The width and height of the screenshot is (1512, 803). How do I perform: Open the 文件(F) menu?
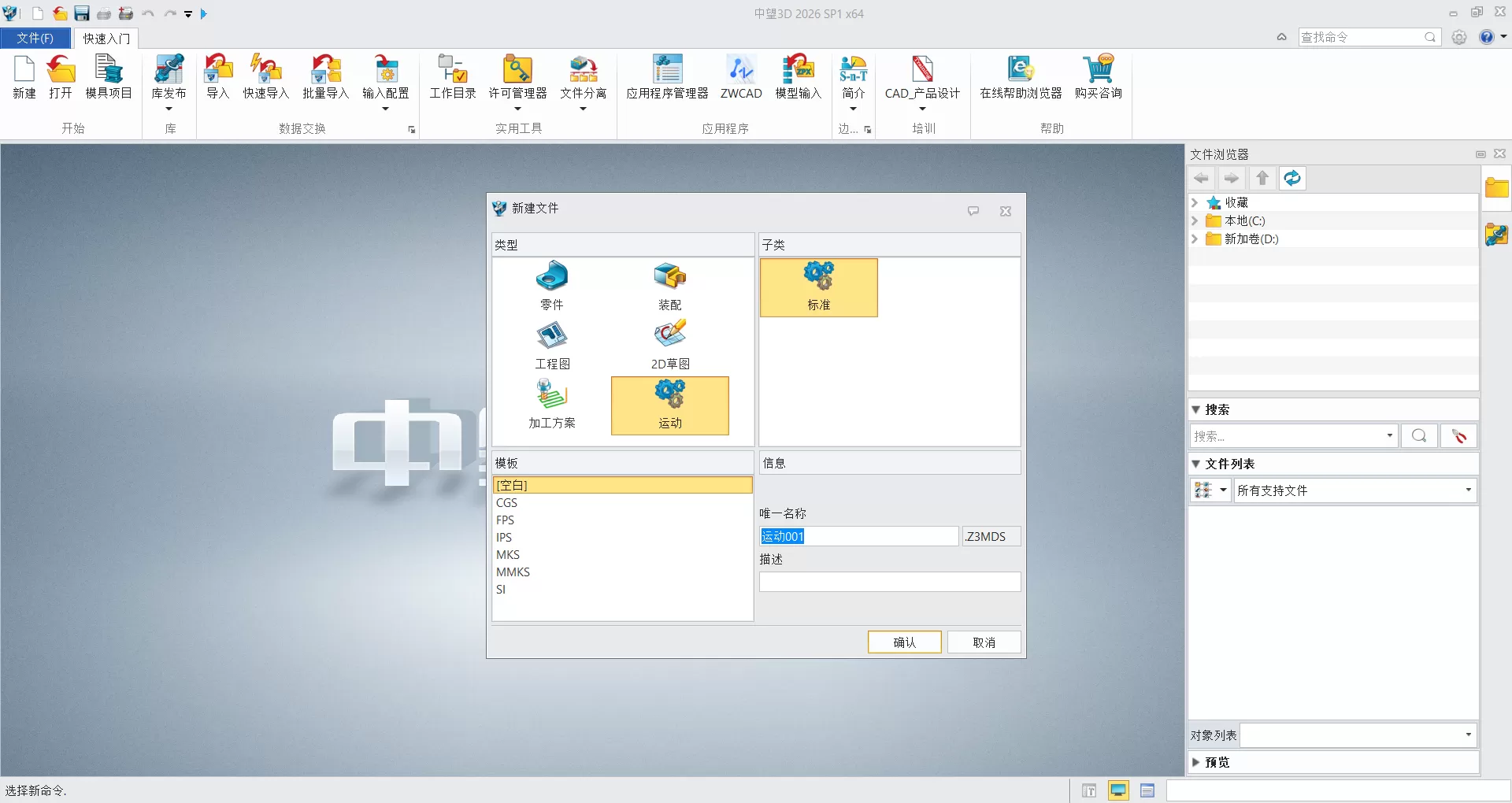pos(35,38)
